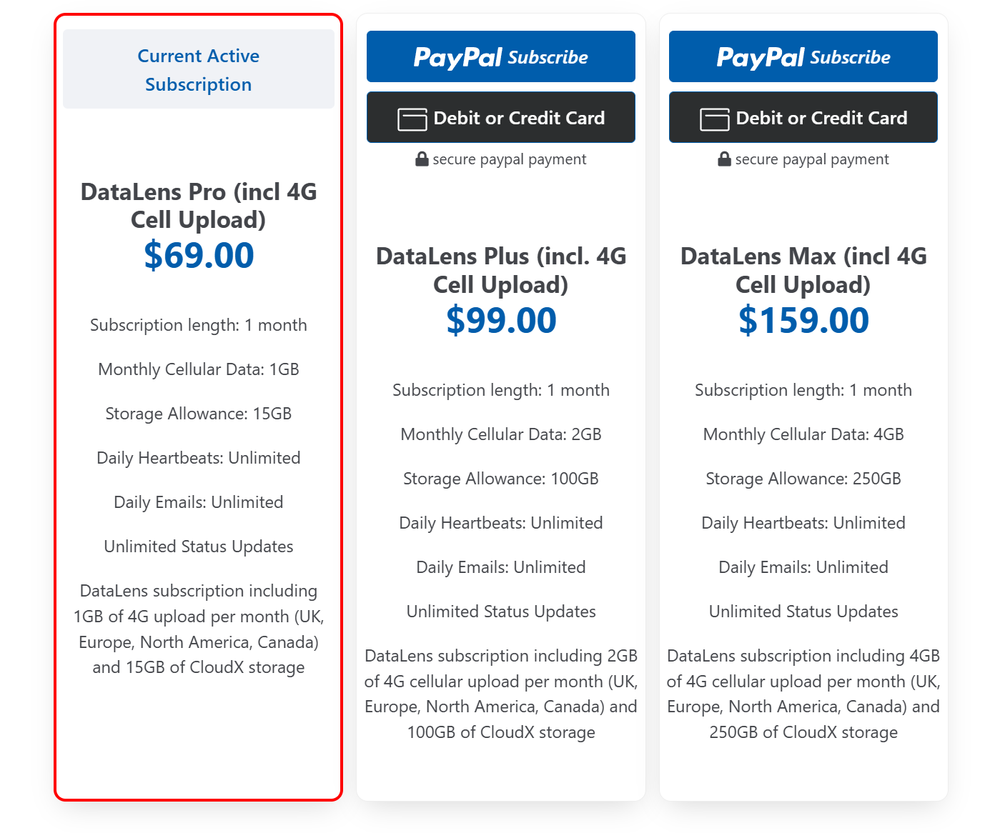Screen dimensions: 1000x833
Task: Click "secure paypal payment" text under Max
Action: coord(812,159)
